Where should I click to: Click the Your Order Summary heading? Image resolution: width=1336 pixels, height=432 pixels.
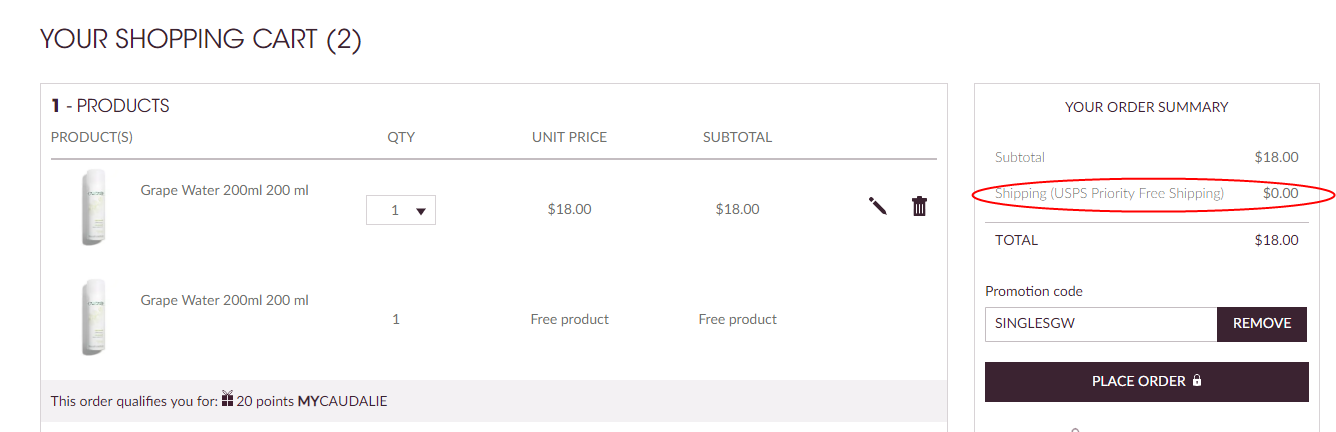[x=1147, y=107]
